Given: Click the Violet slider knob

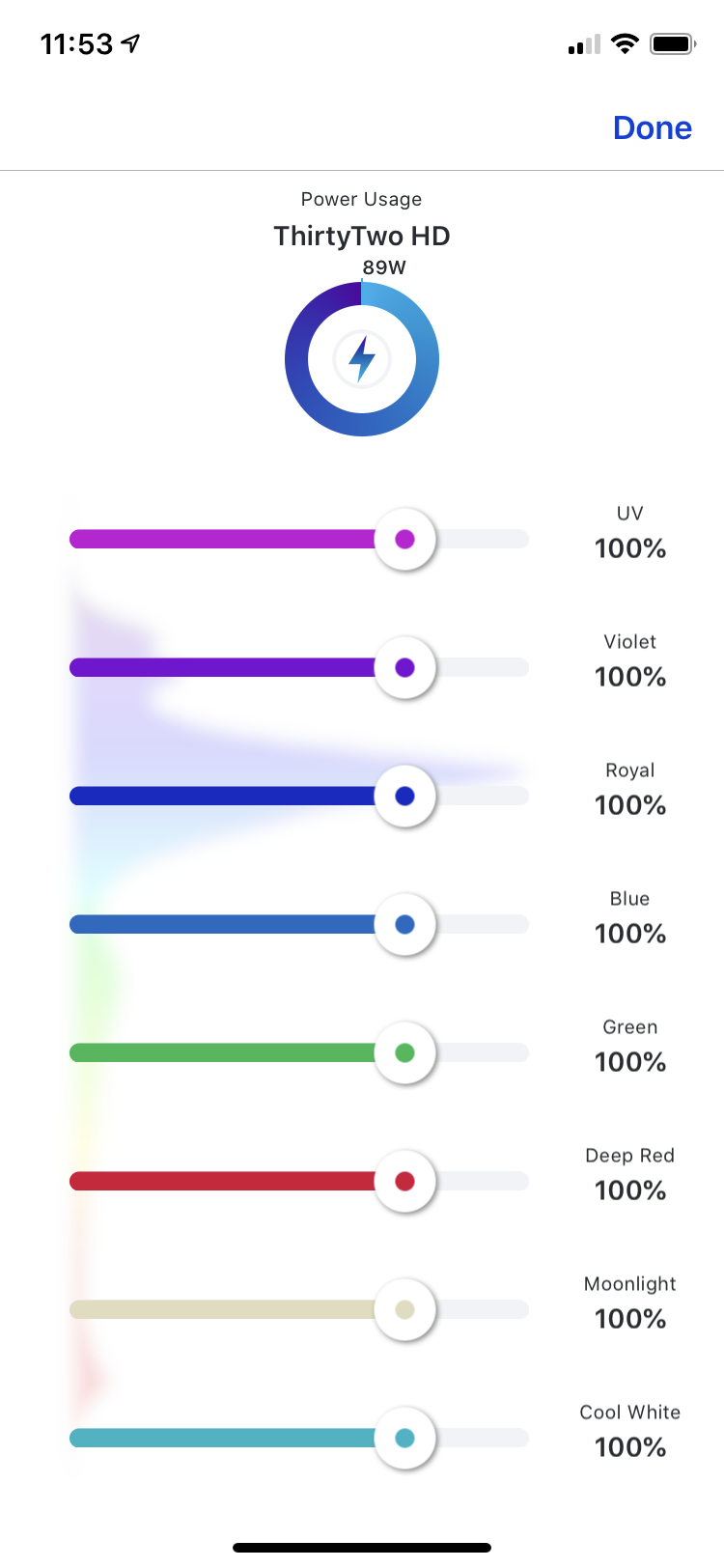Looking at the screenshot, I should coord(404,667).
